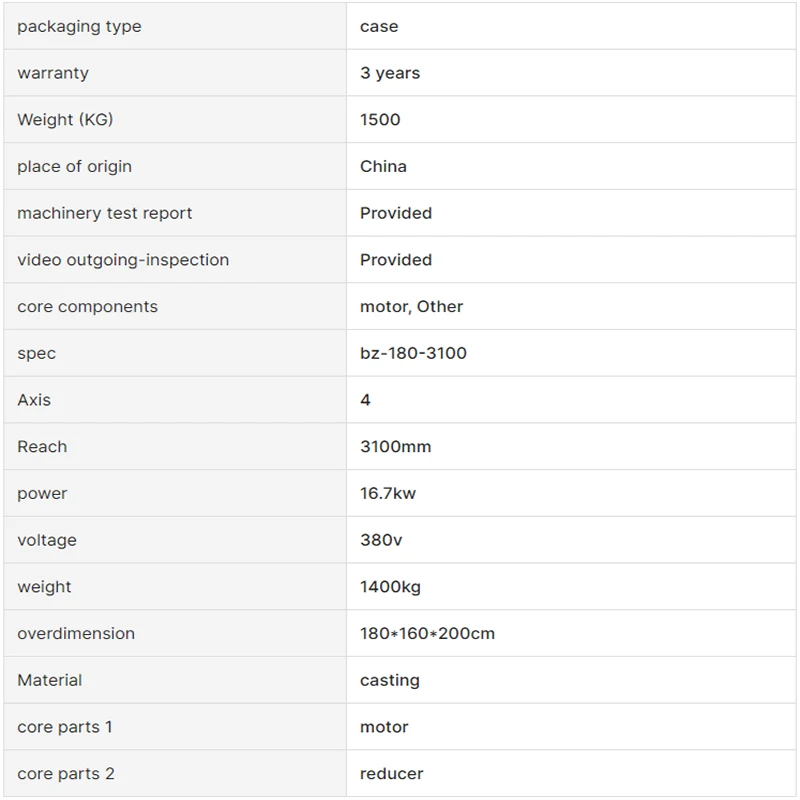Click the Reach value 3100mm
The image size is (800, 800).
[x=395, y=446]
